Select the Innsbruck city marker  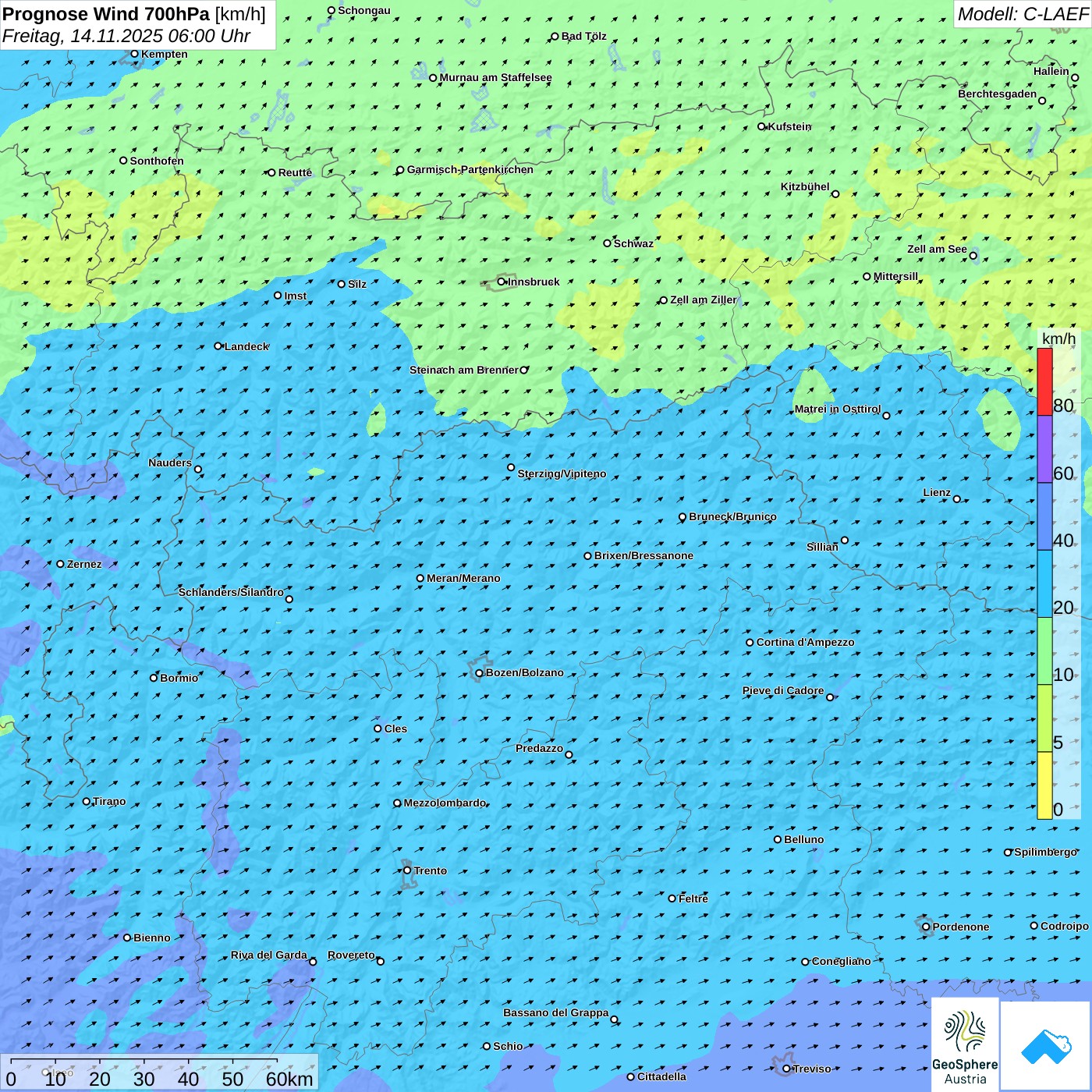pos(502,282)
